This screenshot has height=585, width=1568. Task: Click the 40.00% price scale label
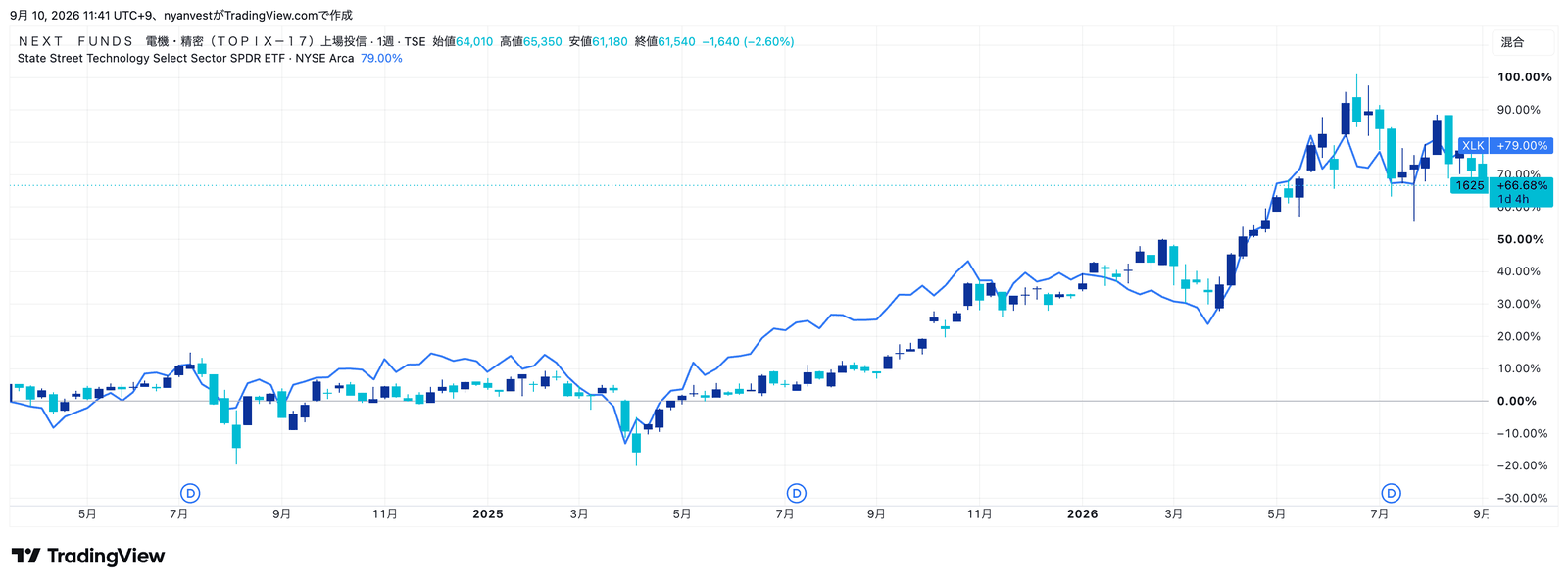click(x=1519, y=271)
